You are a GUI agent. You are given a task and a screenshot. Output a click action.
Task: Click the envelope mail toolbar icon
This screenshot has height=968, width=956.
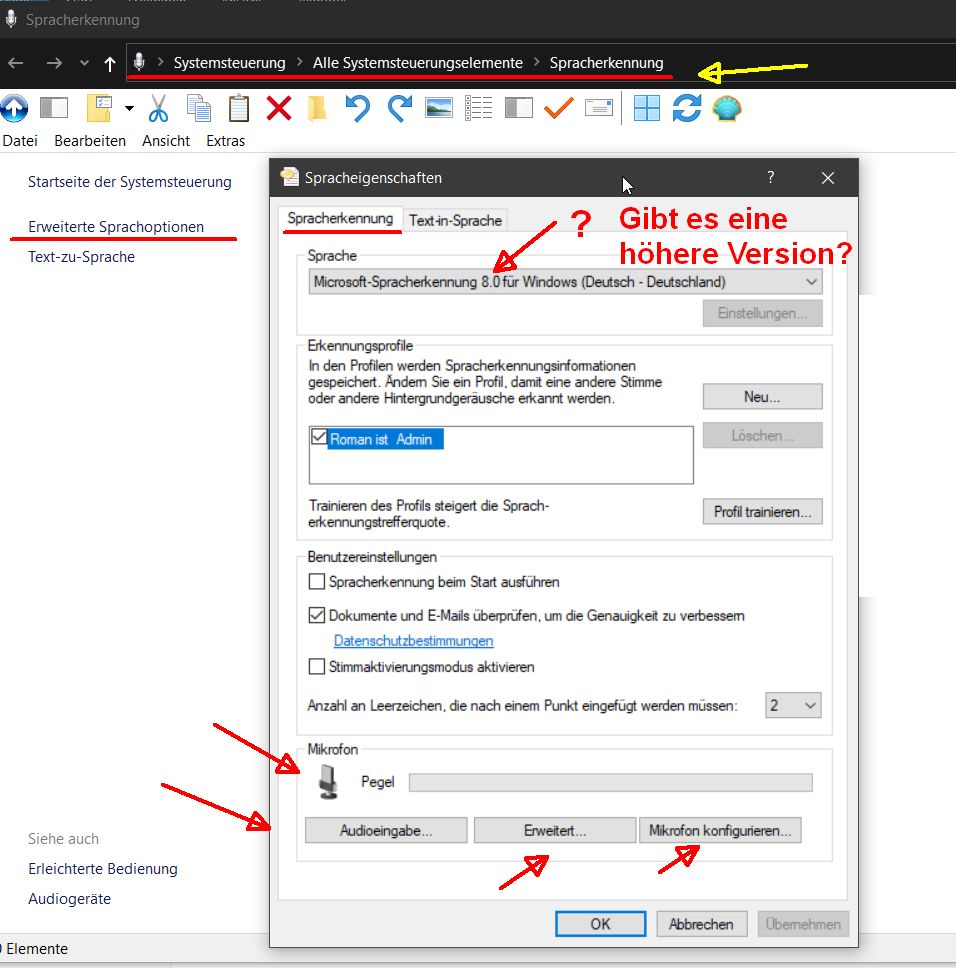point(599,108)
